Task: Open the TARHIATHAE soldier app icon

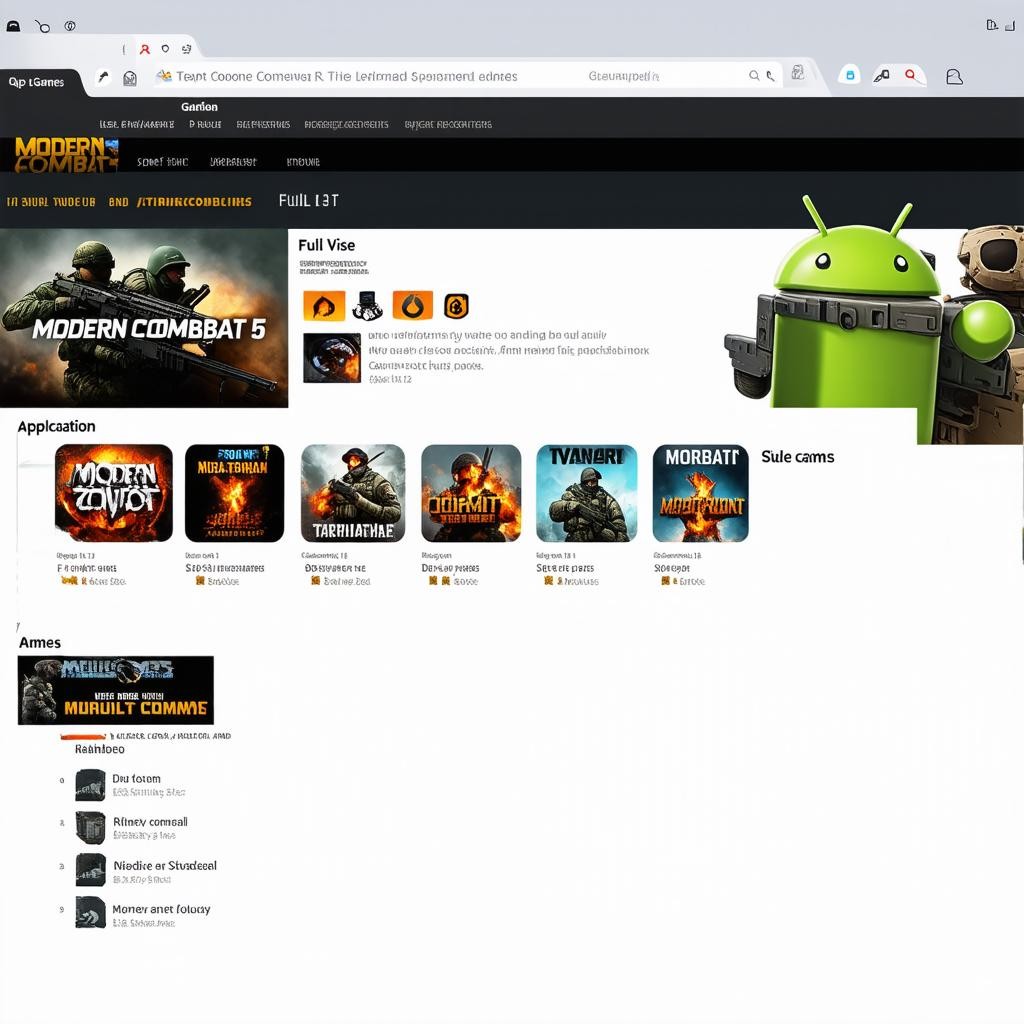Action: click(x=352, y=494)
